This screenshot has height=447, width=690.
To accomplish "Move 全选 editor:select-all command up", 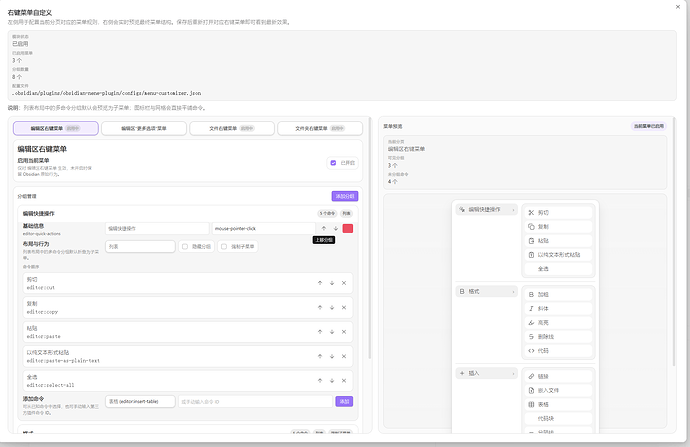I will (320, 381).
